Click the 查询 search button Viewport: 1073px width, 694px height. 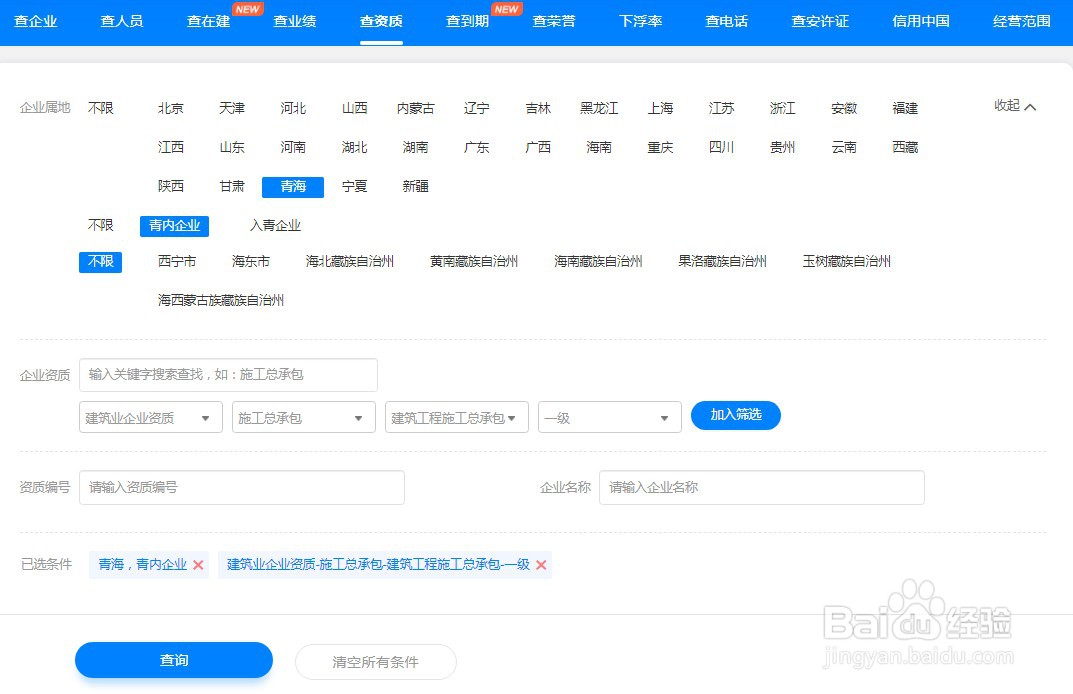[173, 660]
